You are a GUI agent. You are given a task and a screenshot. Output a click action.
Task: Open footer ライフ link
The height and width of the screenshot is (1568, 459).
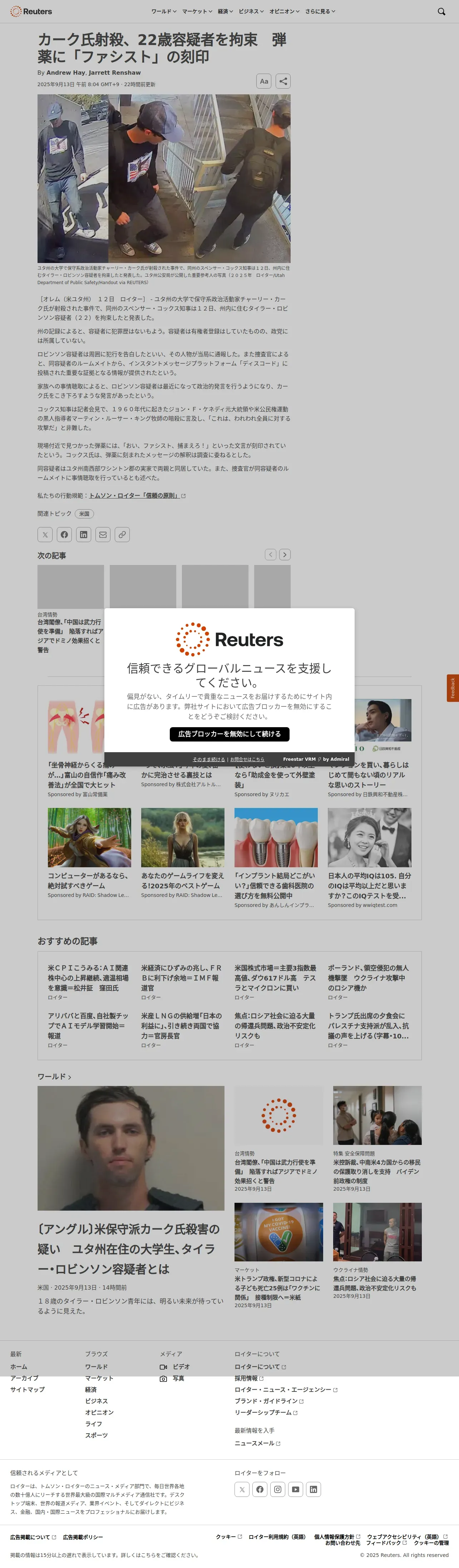point(94,1424)
